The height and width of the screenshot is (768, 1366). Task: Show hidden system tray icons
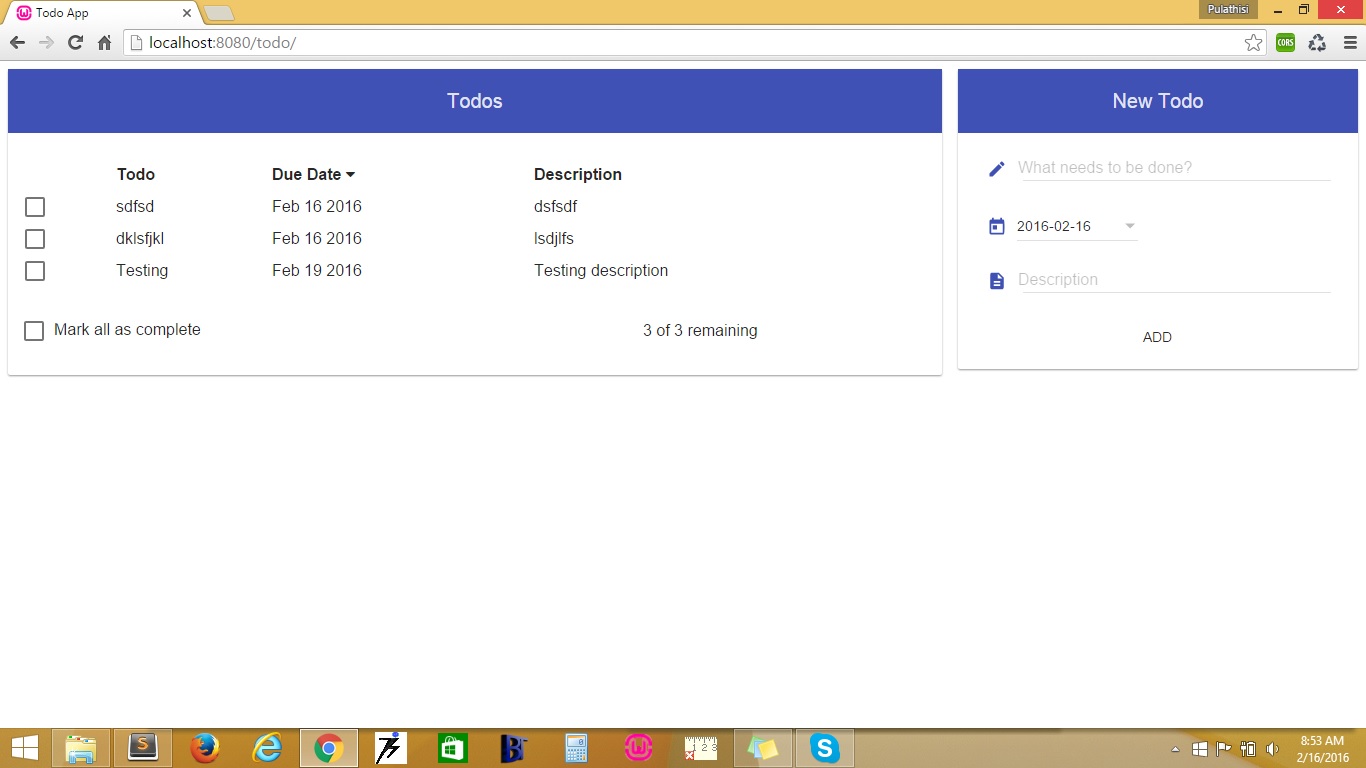[1176, 749]
